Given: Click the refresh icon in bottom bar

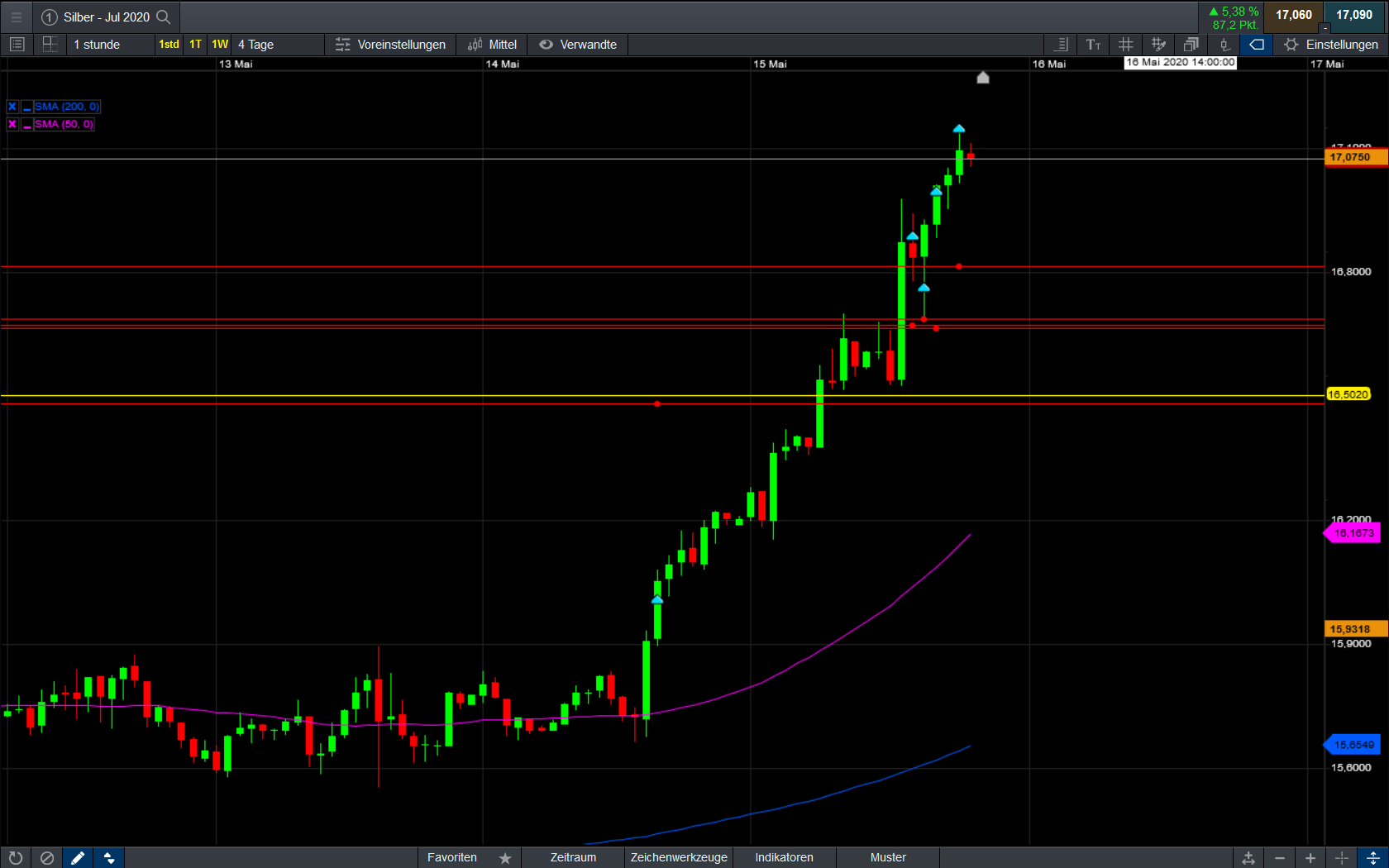Looking at the screenshot, I should click(x=16, y=858).
